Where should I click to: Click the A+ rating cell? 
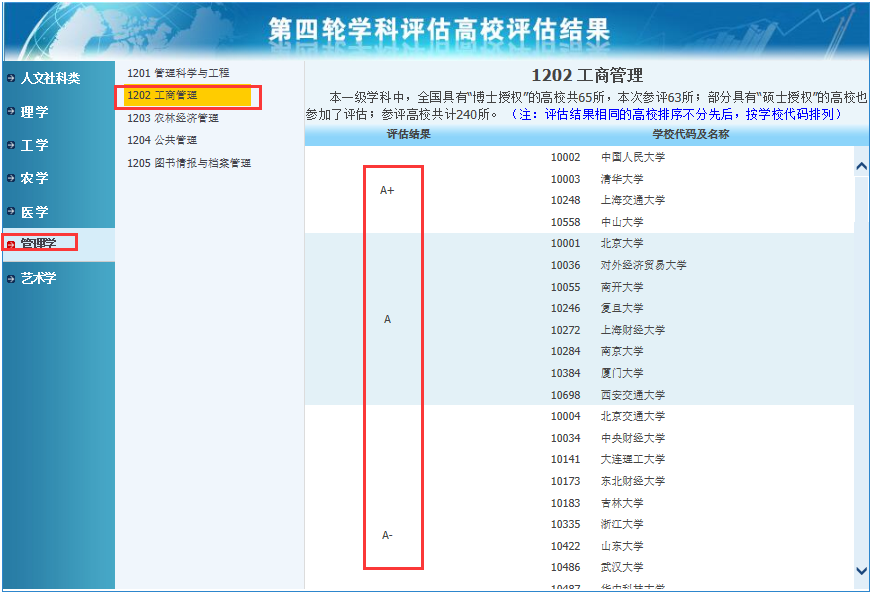387,190
